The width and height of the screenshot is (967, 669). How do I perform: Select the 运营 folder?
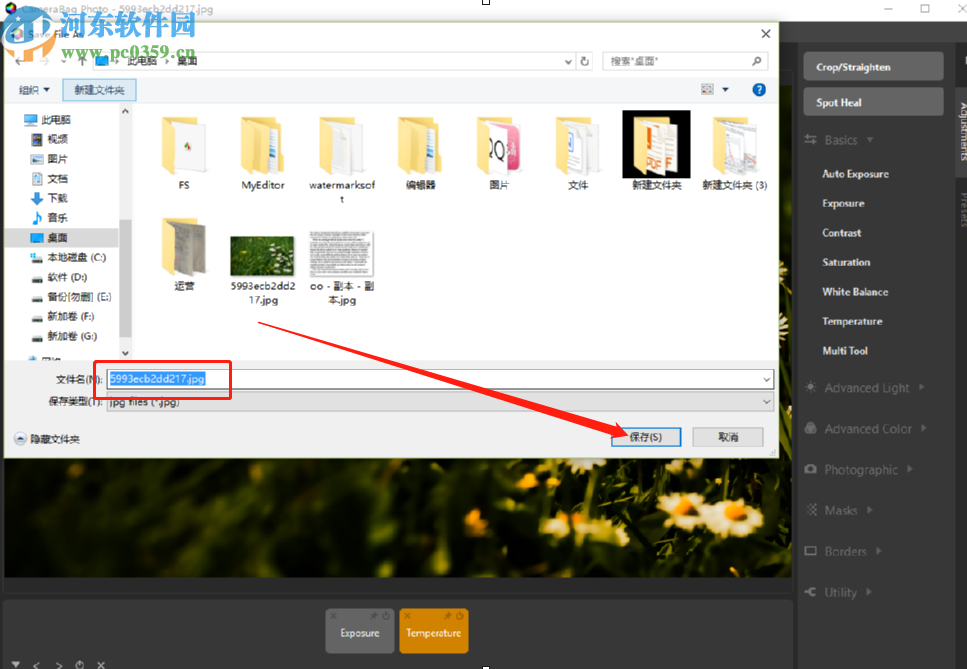184,254
